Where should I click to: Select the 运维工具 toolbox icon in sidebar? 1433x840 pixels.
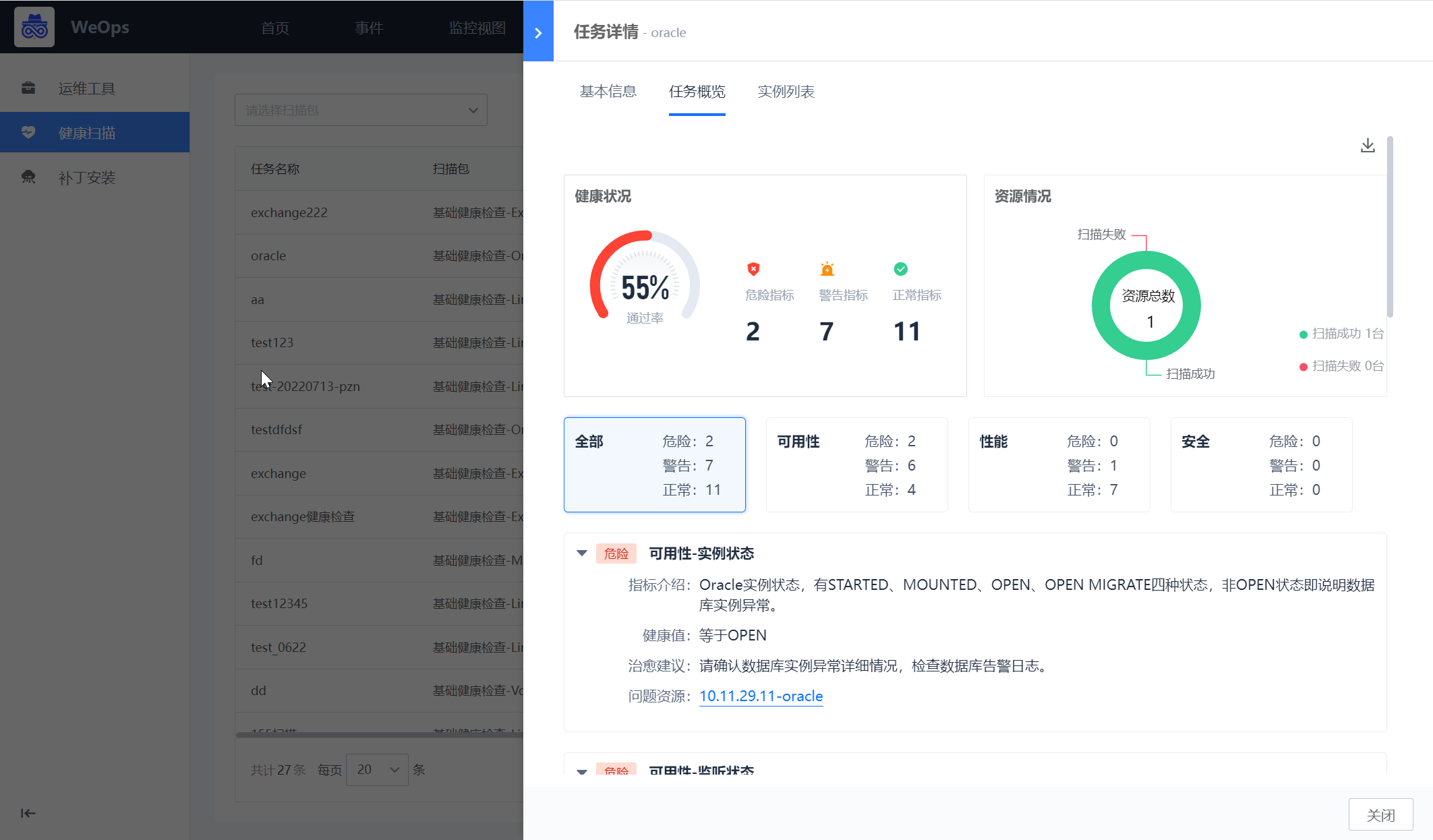pos(28,88)
